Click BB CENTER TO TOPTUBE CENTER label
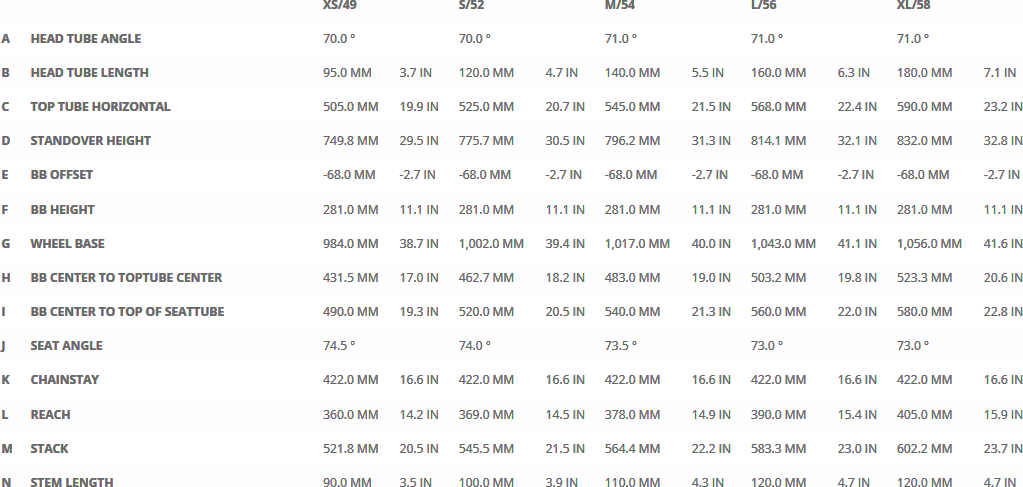1023x487 pixels. pyautogui.click(x=126, y=278)
